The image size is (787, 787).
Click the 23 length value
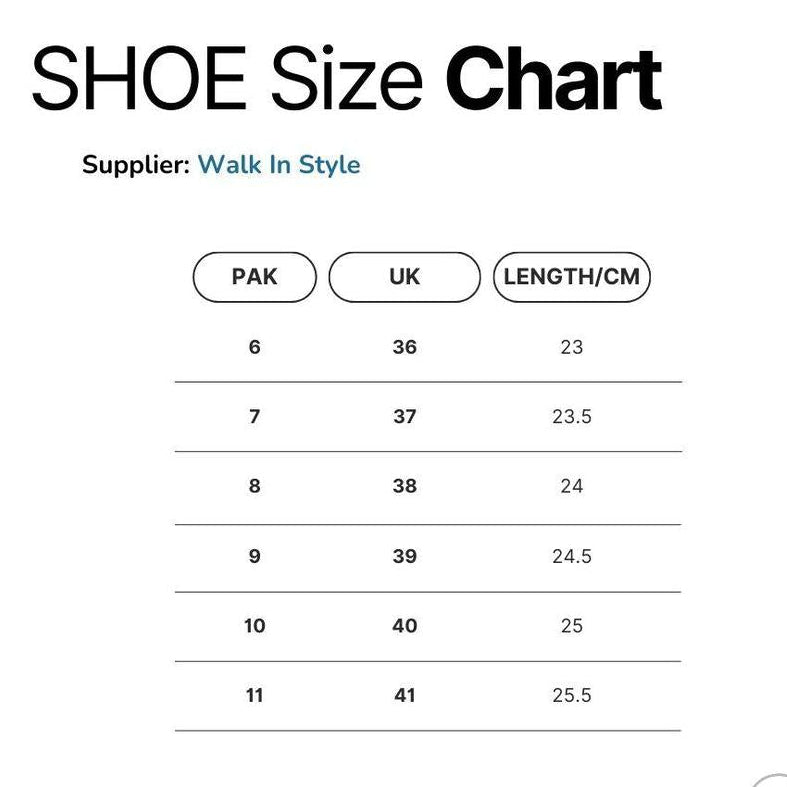point(571,348)
